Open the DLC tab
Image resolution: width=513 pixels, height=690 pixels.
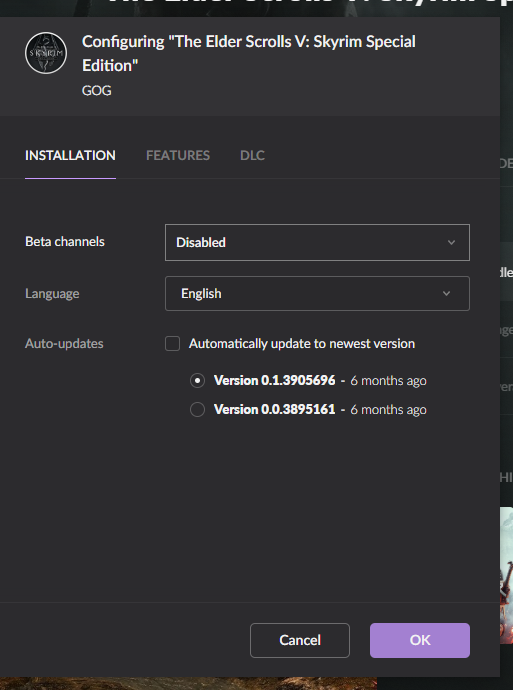[252, 155]
